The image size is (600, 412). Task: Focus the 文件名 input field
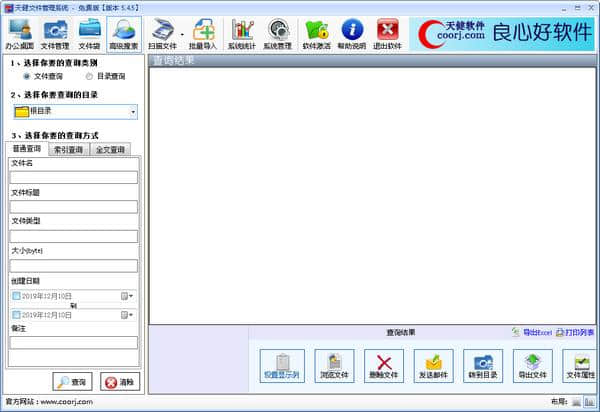tap(74, 177)
